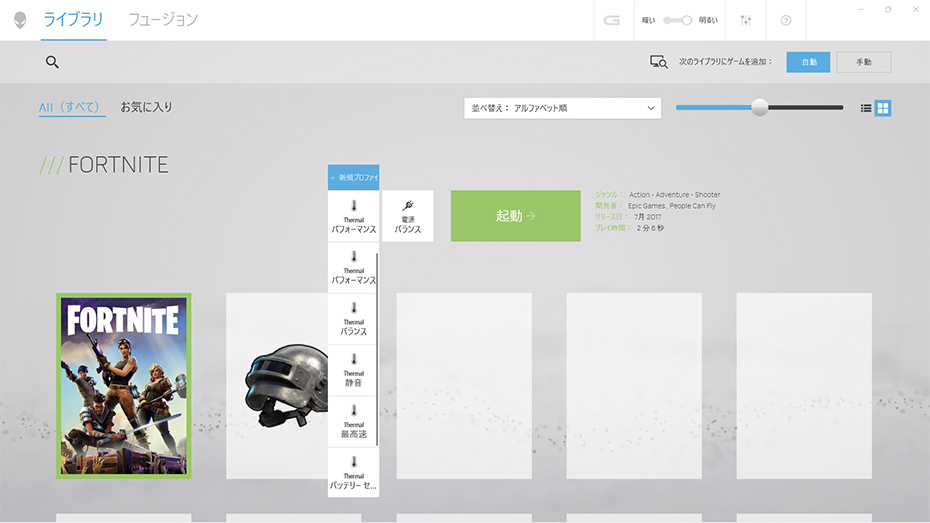Click the 7月 2017 release date text
Screen dimensions: 930x523
(648, 217)
